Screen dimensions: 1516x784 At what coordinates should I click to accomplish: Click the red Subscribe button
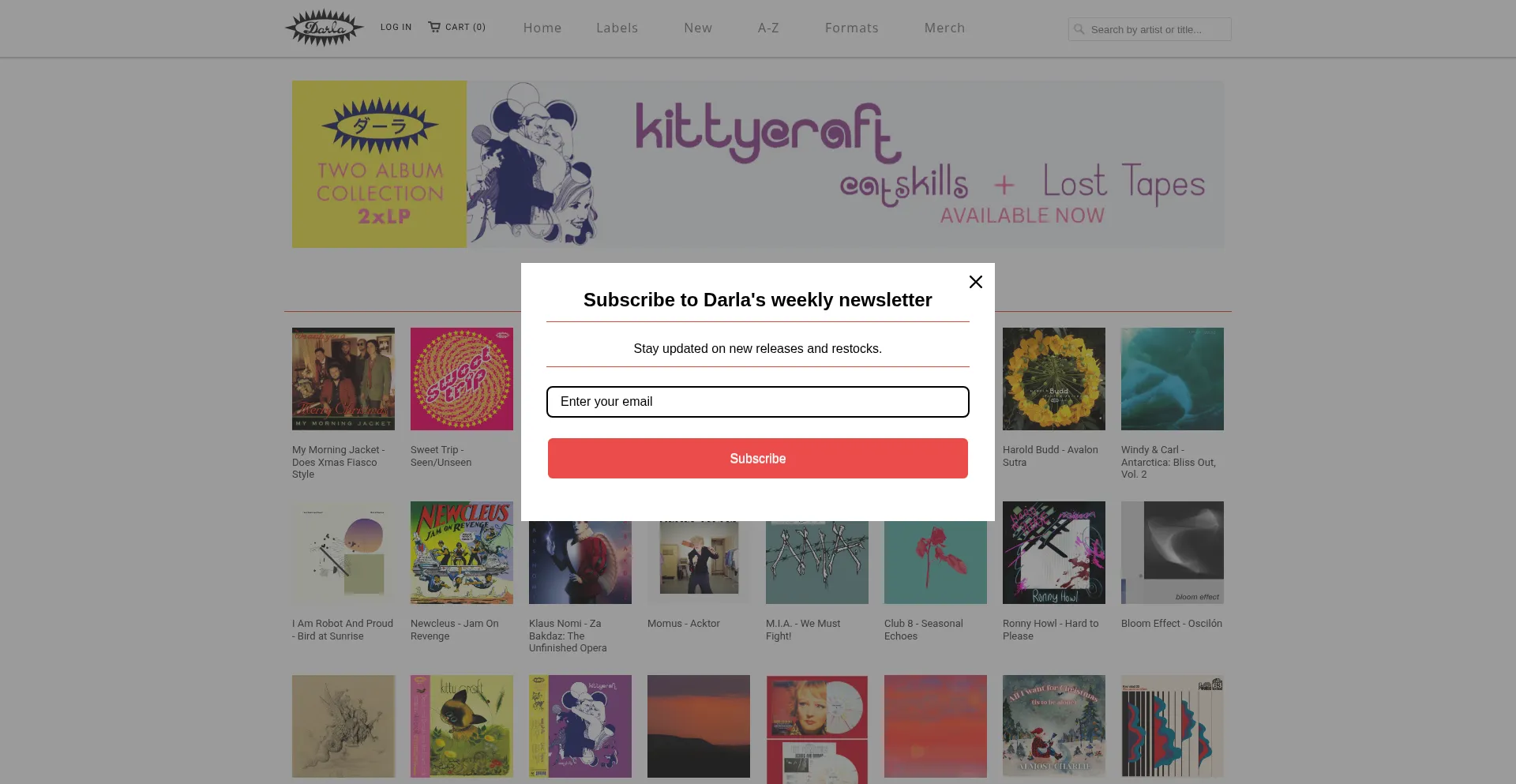(758, 459)
